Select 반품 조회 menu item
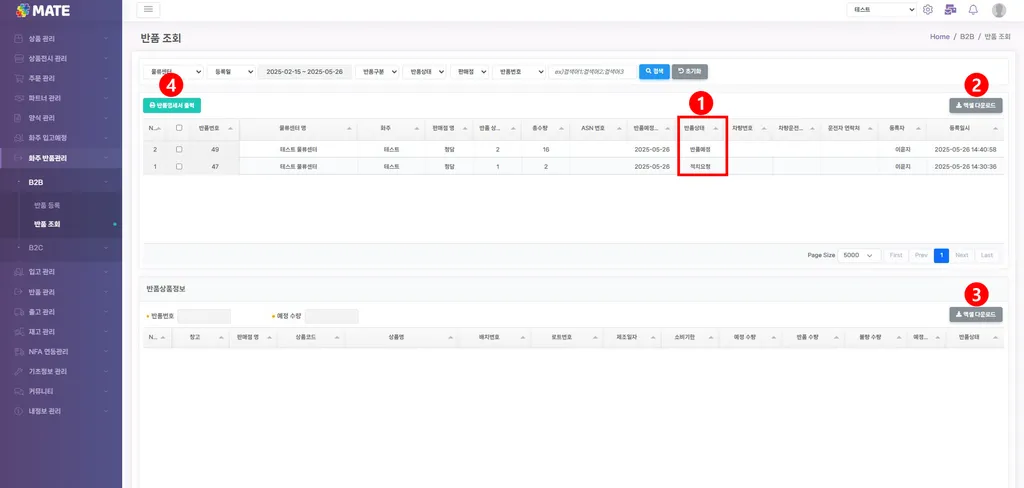Viewport: 1024px width, 488px height. click(x=47, y=224)
